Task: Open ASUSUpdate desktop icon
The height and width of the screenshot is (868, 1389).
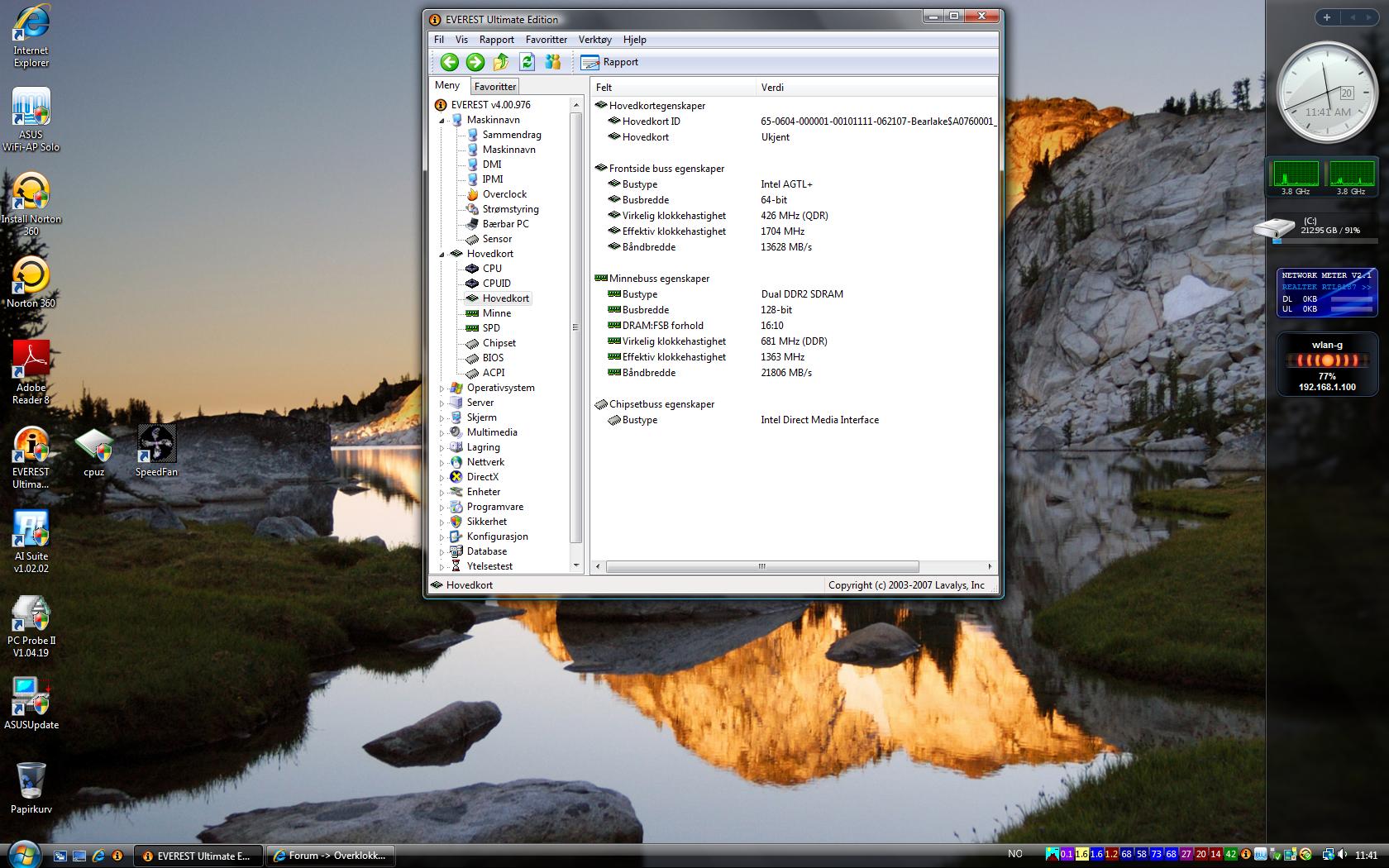Action: pos(31,704)
